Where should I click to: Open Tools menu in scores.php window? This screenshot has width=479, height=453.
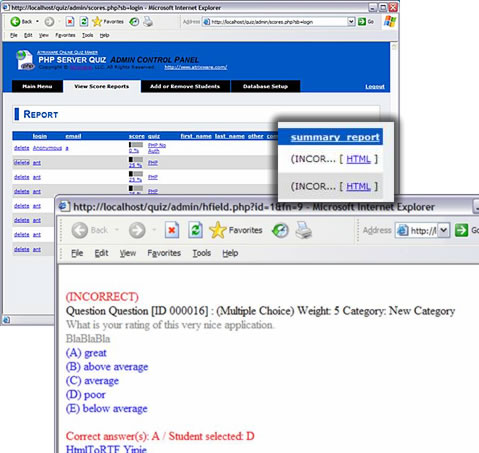tap(87, 35)
